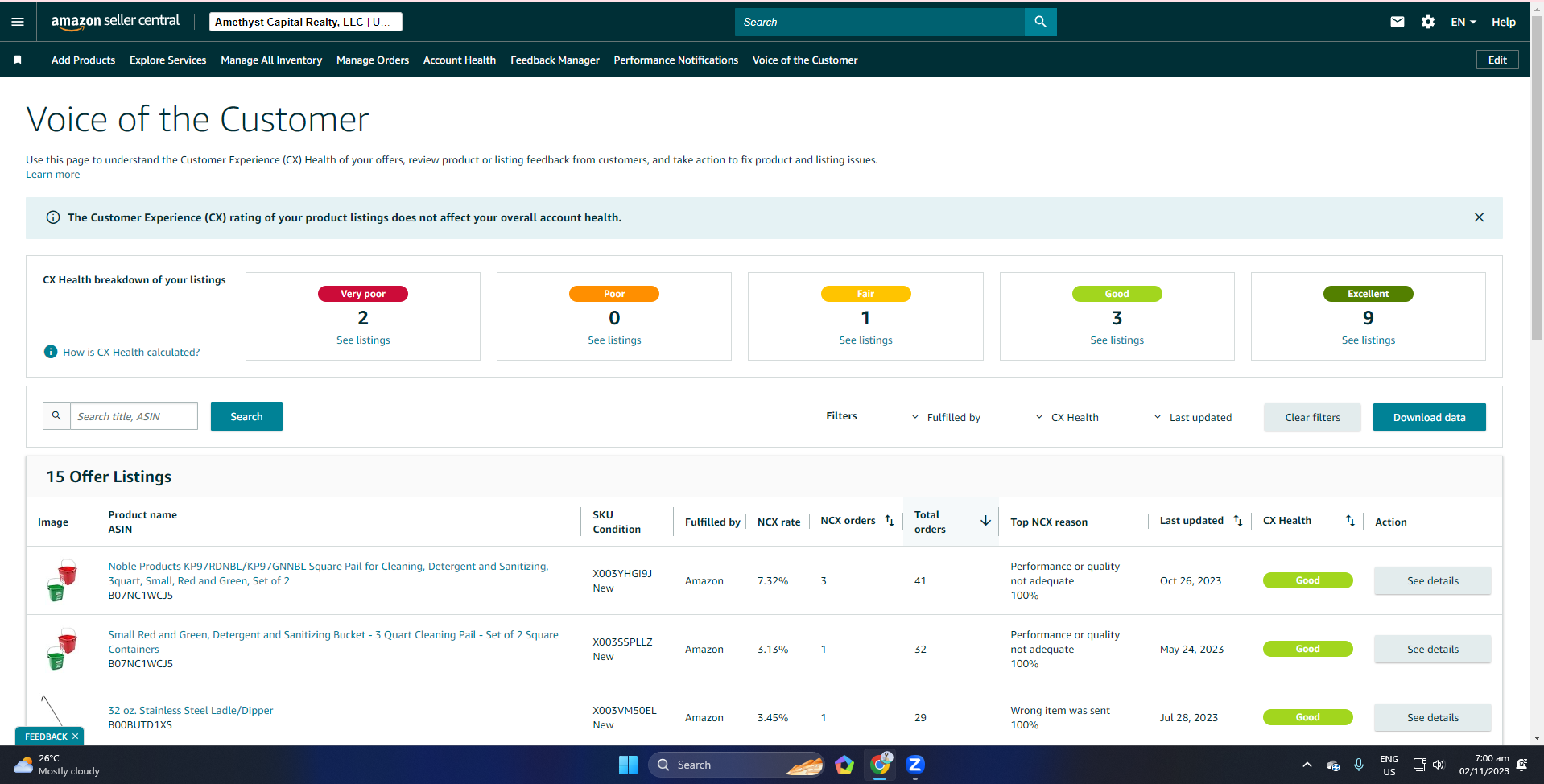Open Explore Services in navigation bar
The height and width of the screenshot is (784, 1544).
pyautogui.click(x=167, y=60)
